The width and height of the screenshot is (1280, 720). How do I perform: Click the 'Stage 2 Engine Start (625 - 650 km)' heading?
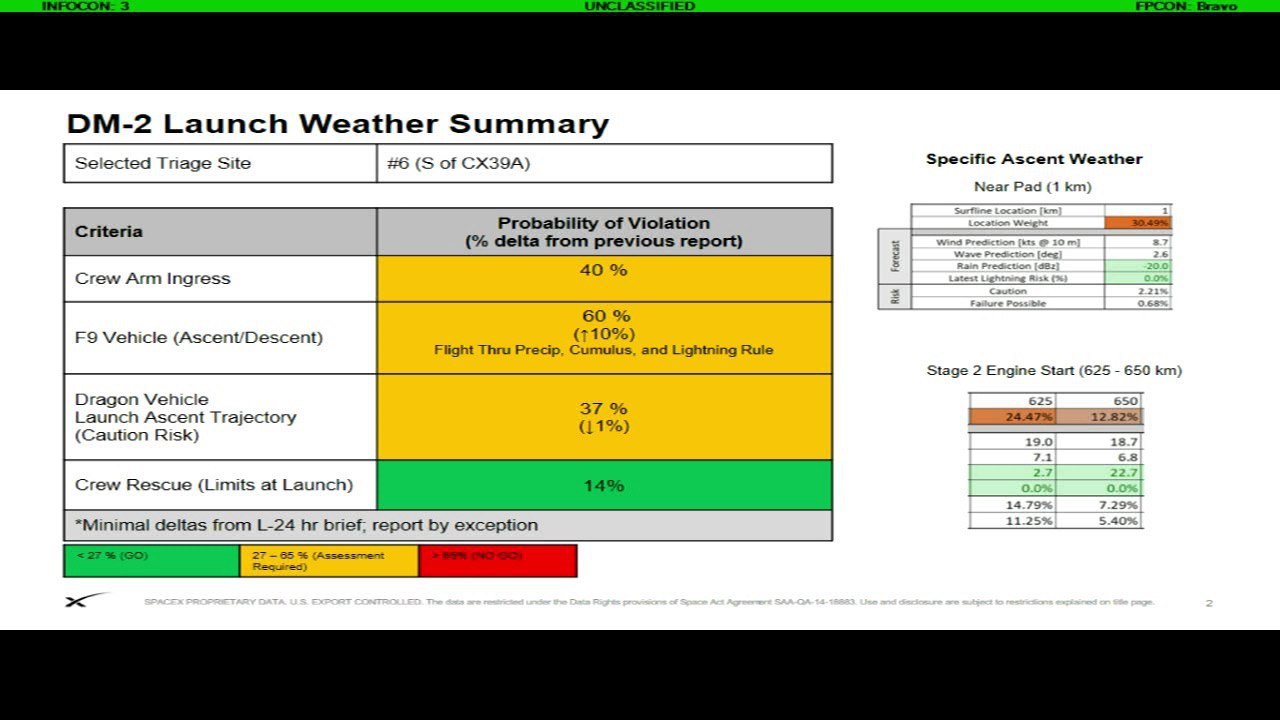(x=1054, y=371)
